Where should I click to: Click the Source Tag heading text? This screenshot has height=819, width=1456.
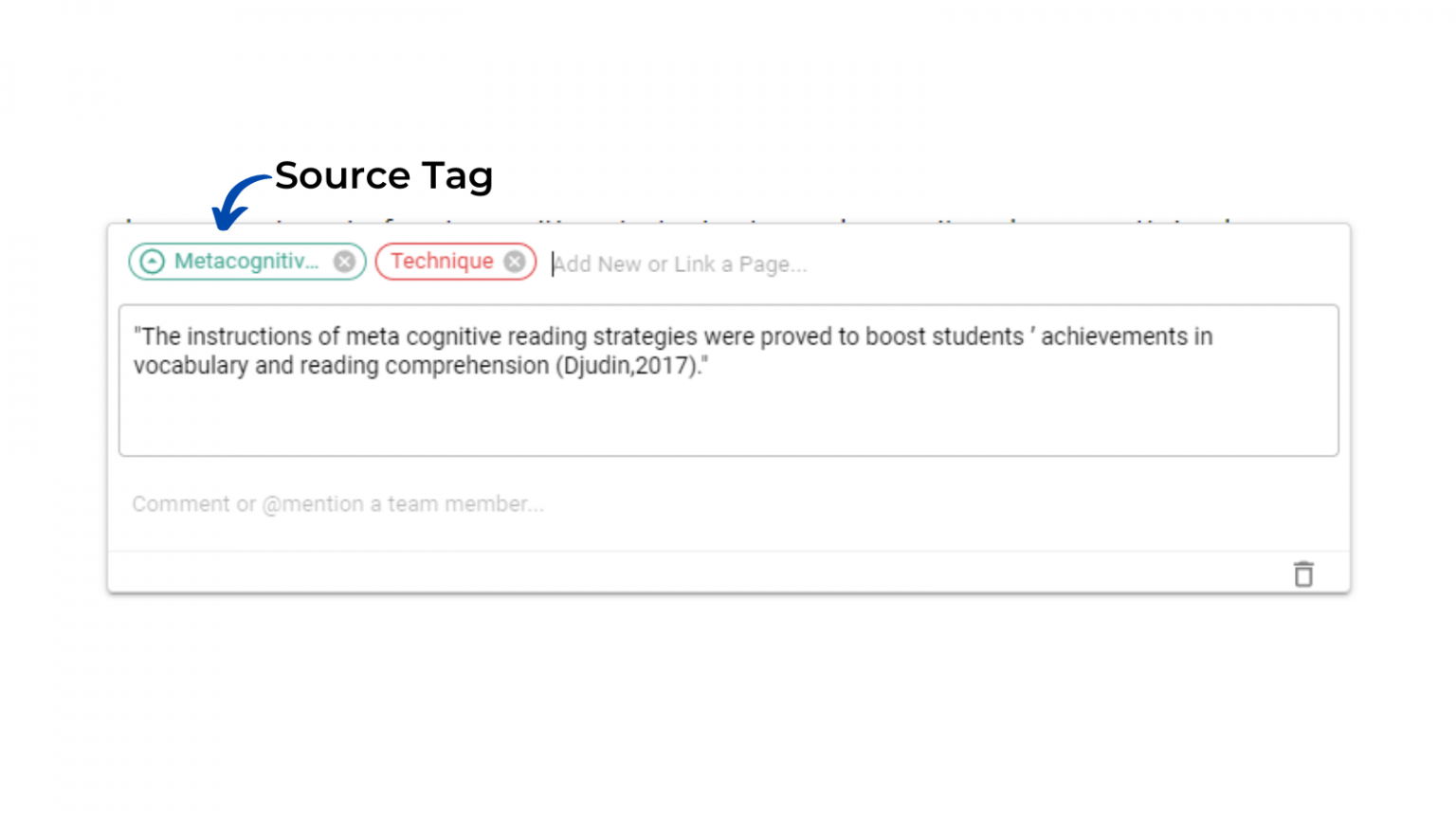click(384, 176)
